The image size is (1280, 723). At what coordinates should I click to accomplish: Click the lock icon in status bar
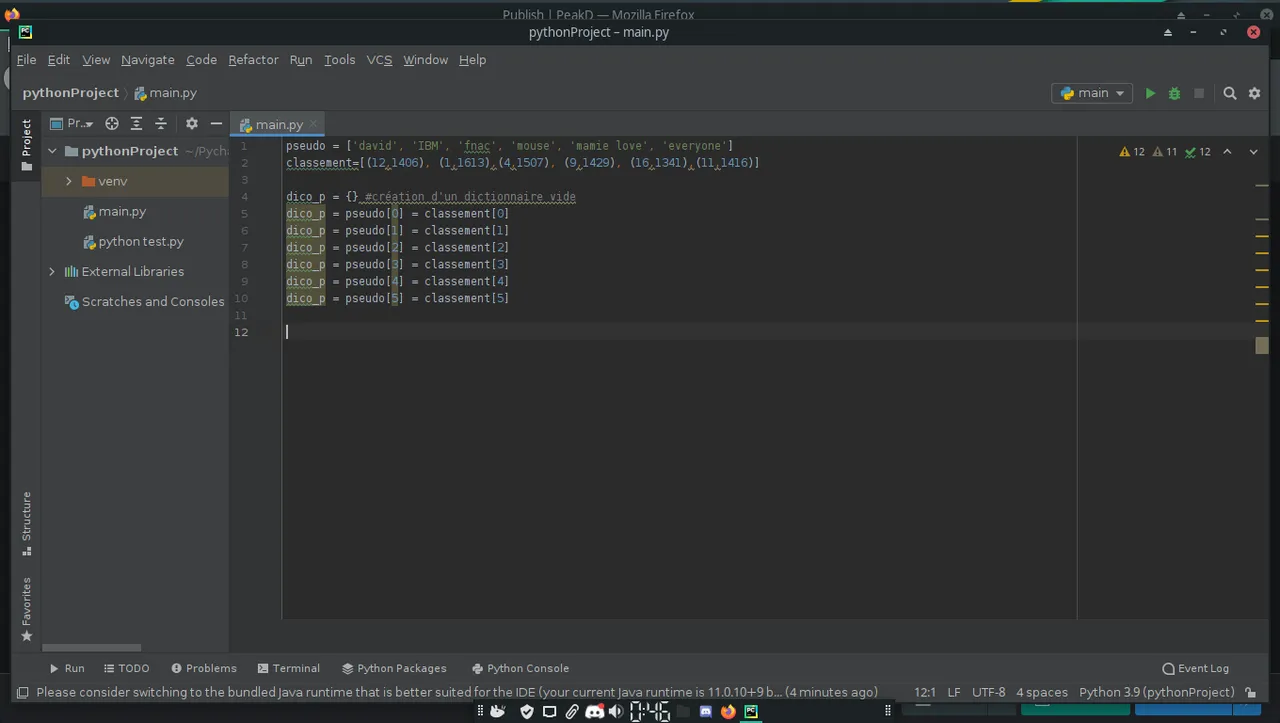[1251, 692]
